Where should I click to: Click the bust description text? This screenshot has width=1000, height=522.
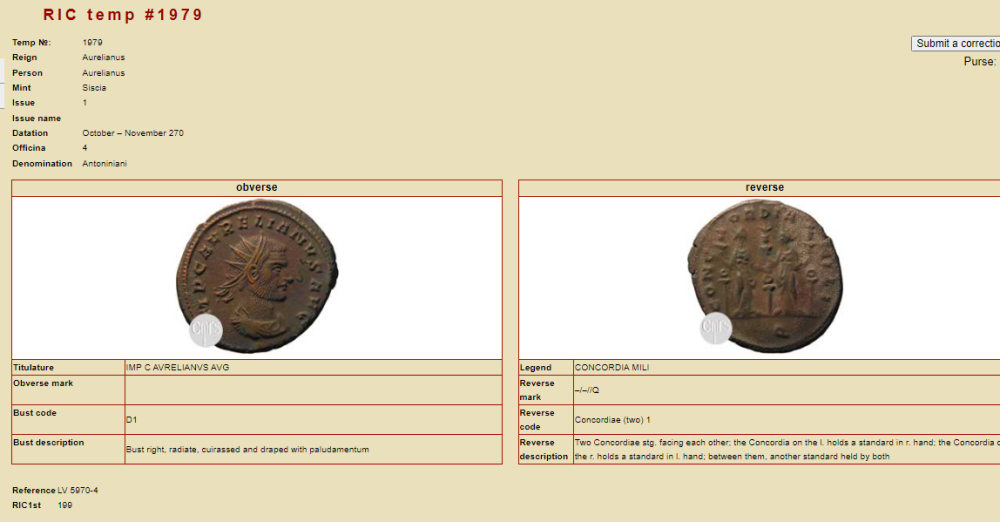247,450
